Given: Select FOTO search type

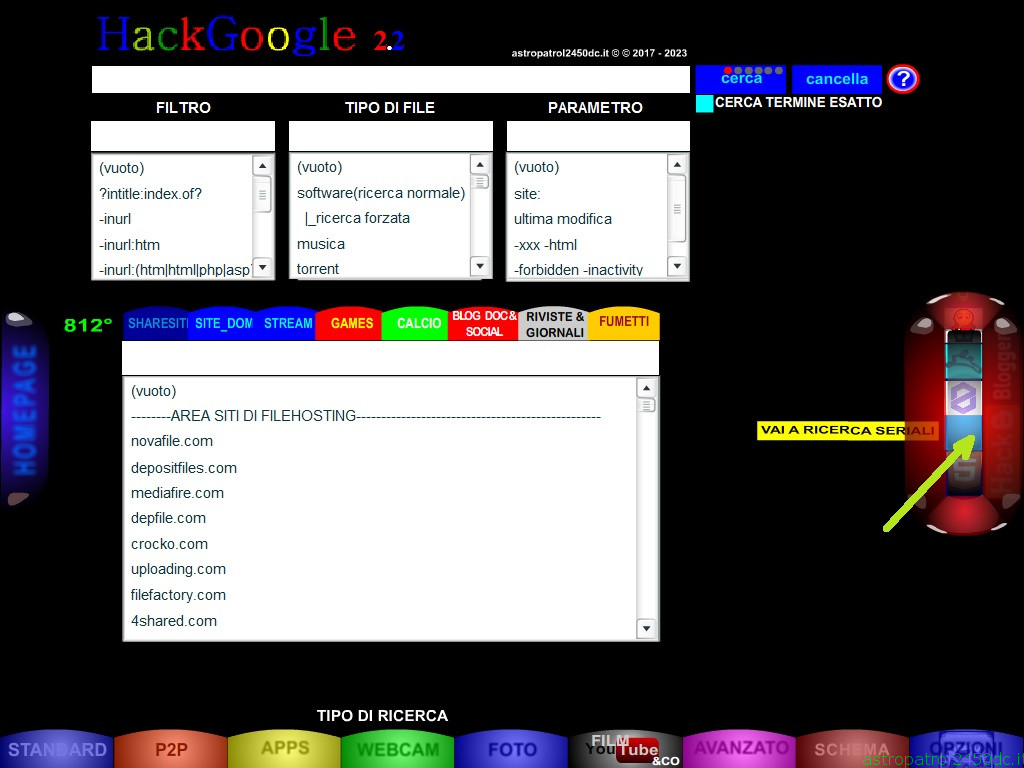Looking at the screenshot, I should (511, 749).
